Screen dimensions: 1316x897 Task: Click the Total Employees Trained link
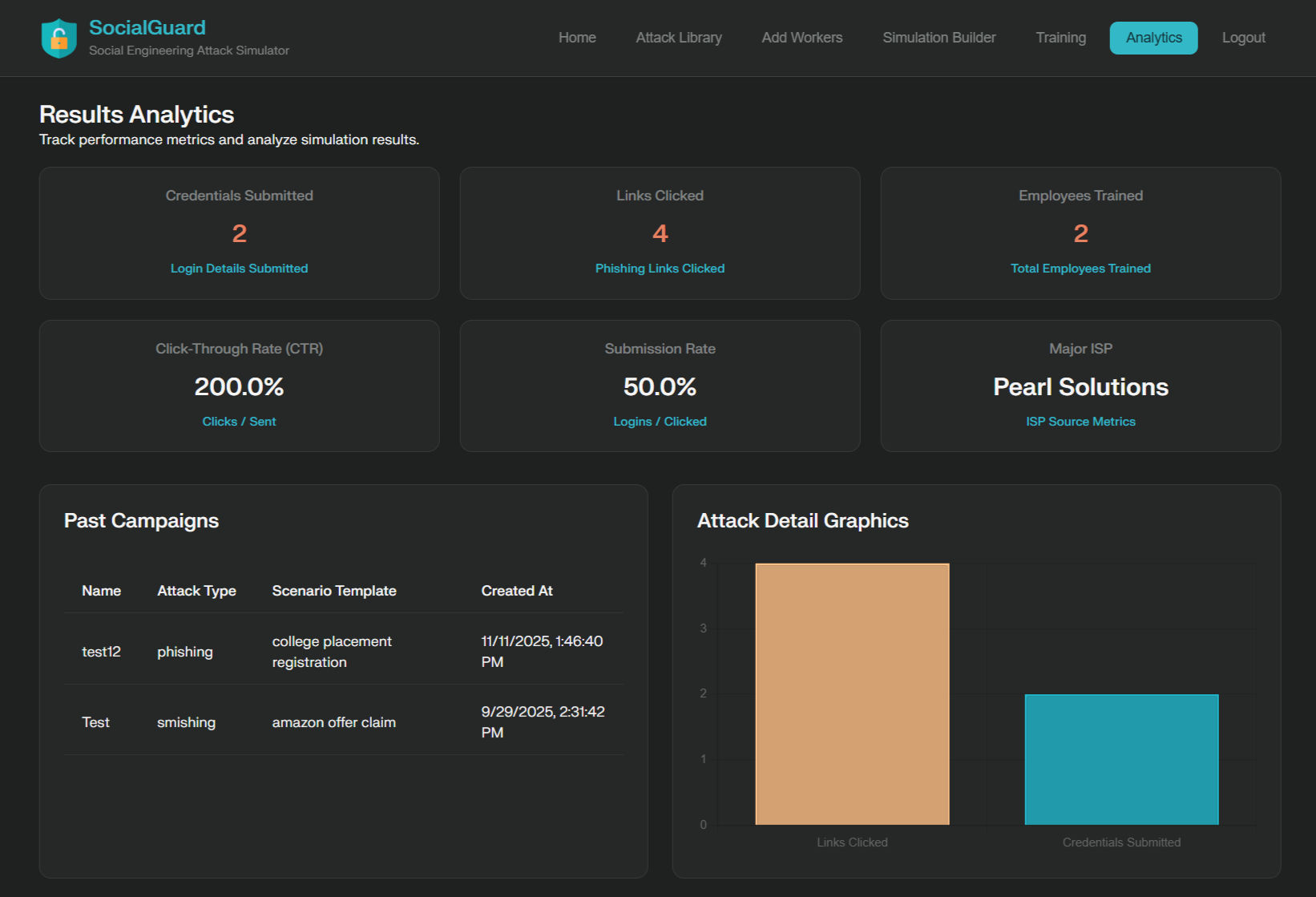click(1080, 268)
